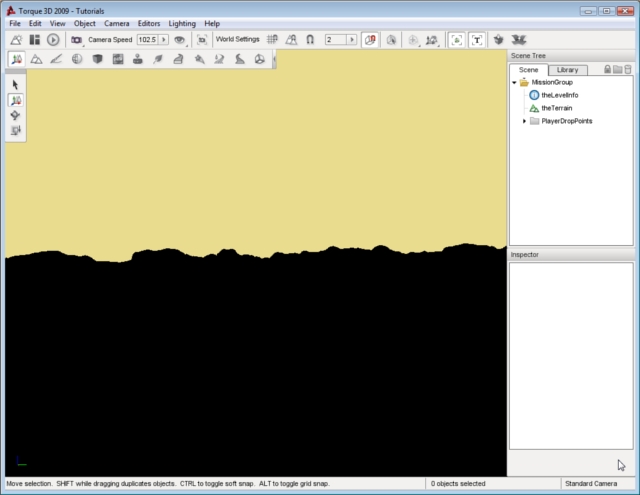Select theTerrain in the scene tree
Image resolution: width=640 pixels, height=495 pixels.
(x=559, y=108)
